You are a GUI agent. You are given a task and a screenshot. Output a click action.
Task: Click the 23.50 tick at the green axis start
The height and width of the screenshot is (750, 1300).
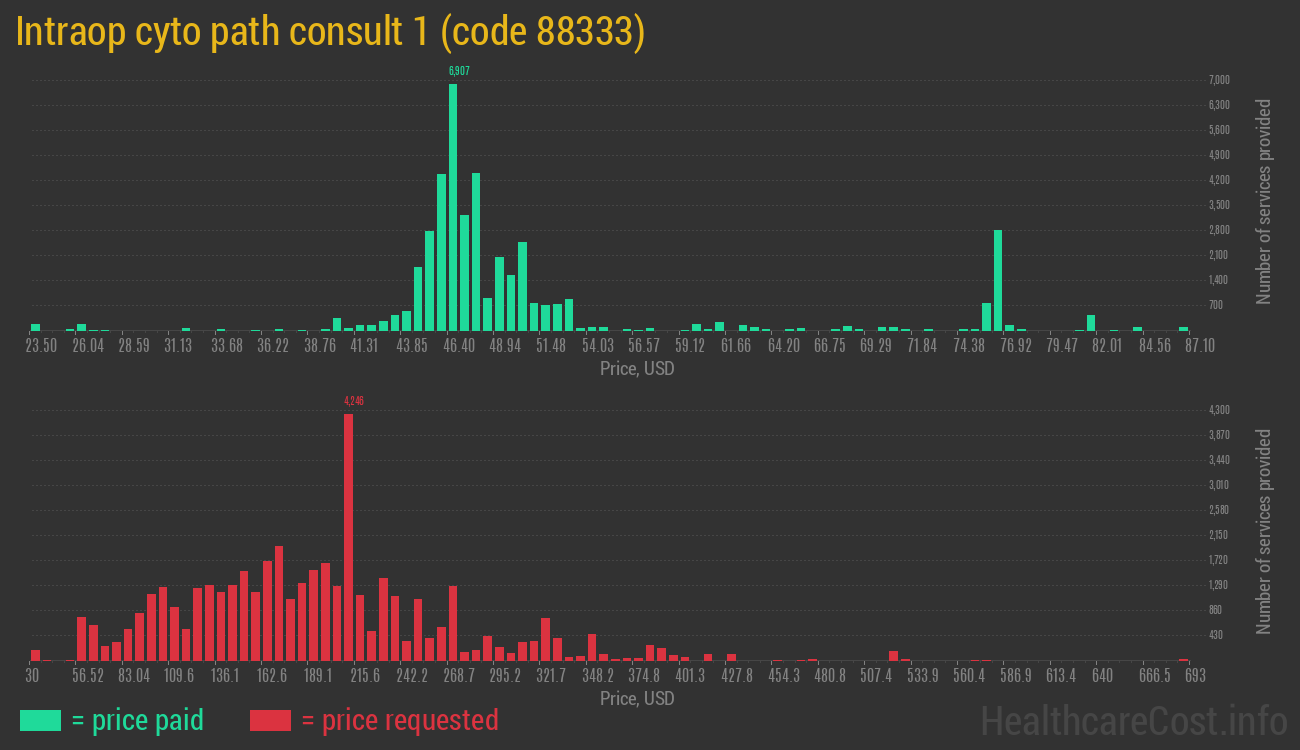(x=41, y=346)
